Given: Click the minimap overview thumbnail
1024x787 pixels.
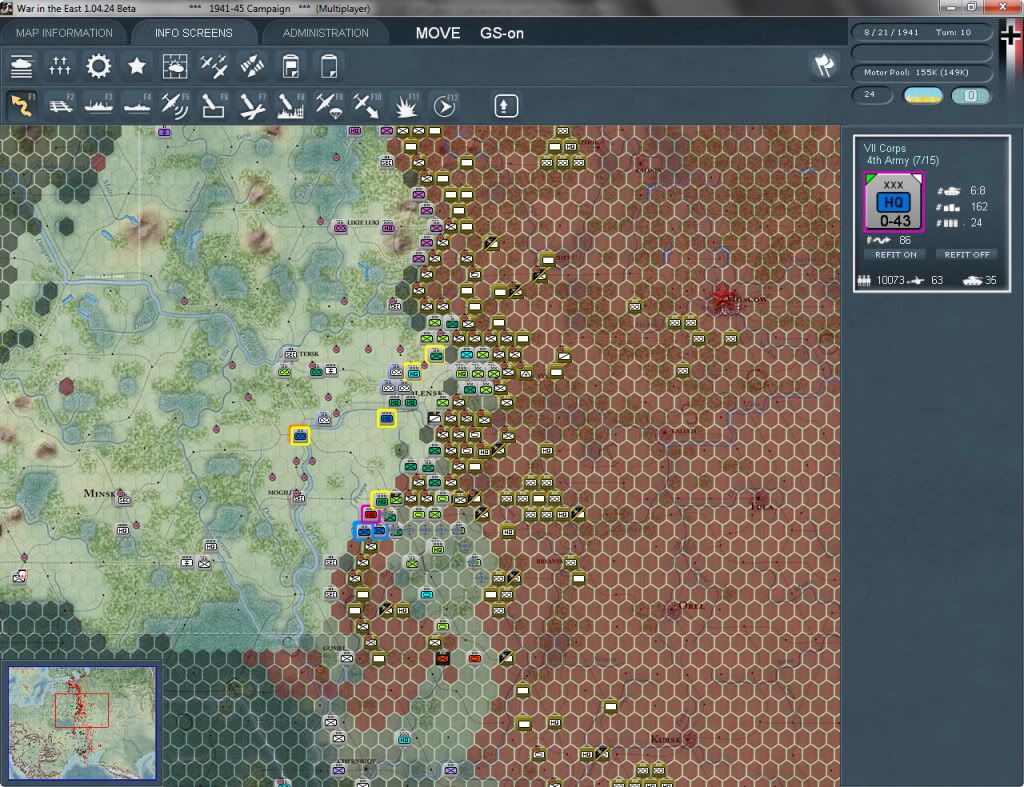Looking at the screenshot, I should [x=82, y=722].
